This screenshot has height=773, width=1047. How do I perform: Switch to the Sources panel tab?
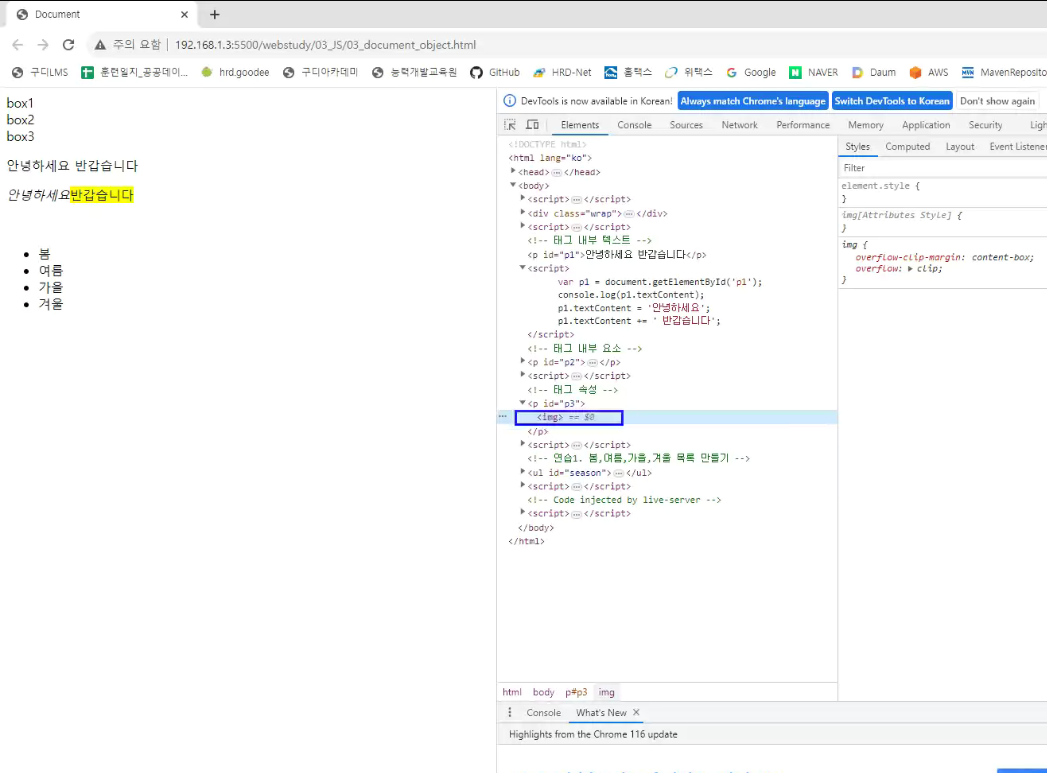(686, 125)
